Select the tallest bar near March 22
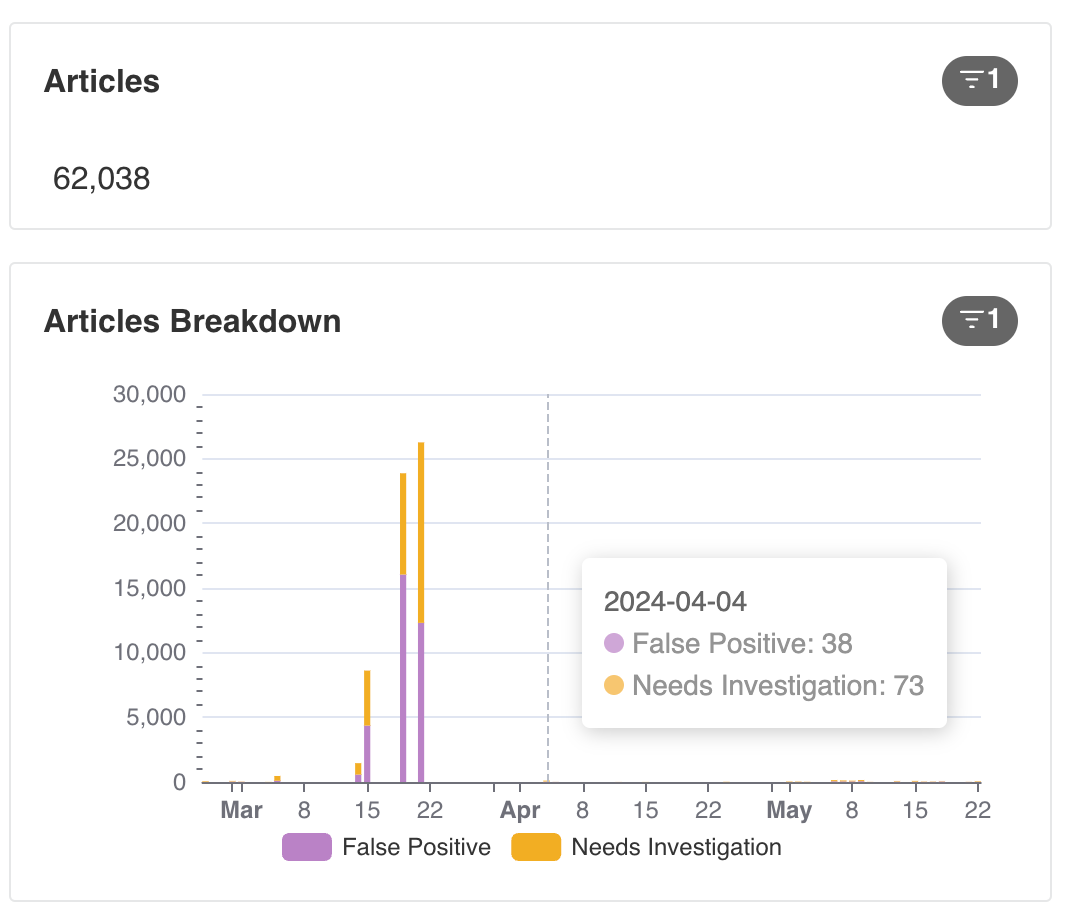The image size is (1070, 924). (x=421, y=612)
